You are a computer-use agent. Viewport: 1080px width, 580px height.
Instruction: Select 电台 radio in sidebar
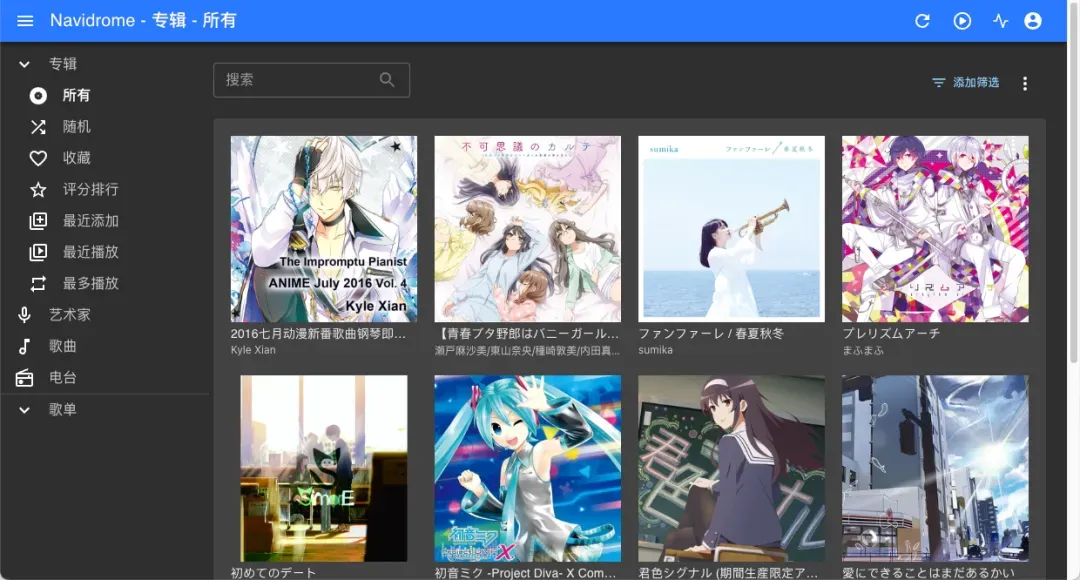tap(62, 378)
